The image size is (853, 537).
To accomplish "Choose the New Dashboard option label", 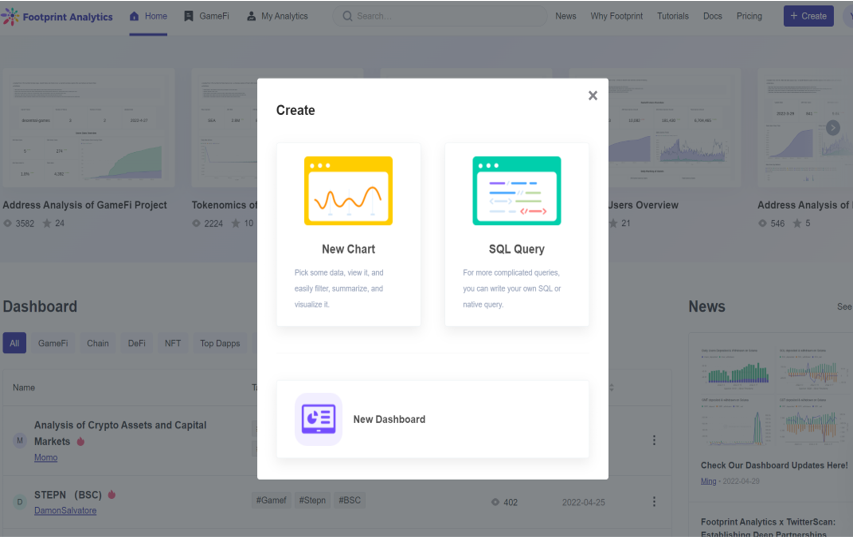I will click(389, 419).
